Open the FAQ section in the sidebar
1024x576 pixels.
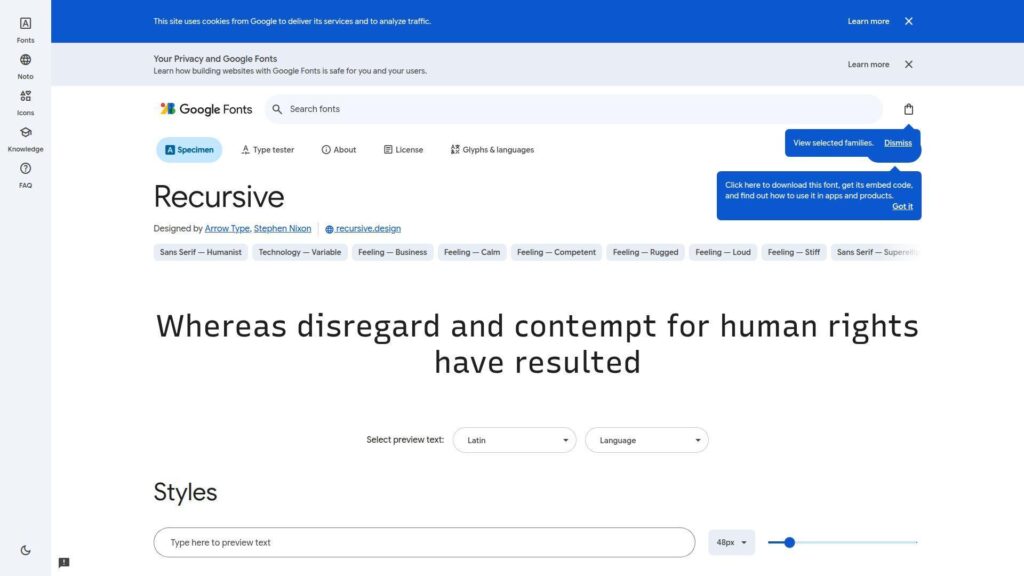25,177
